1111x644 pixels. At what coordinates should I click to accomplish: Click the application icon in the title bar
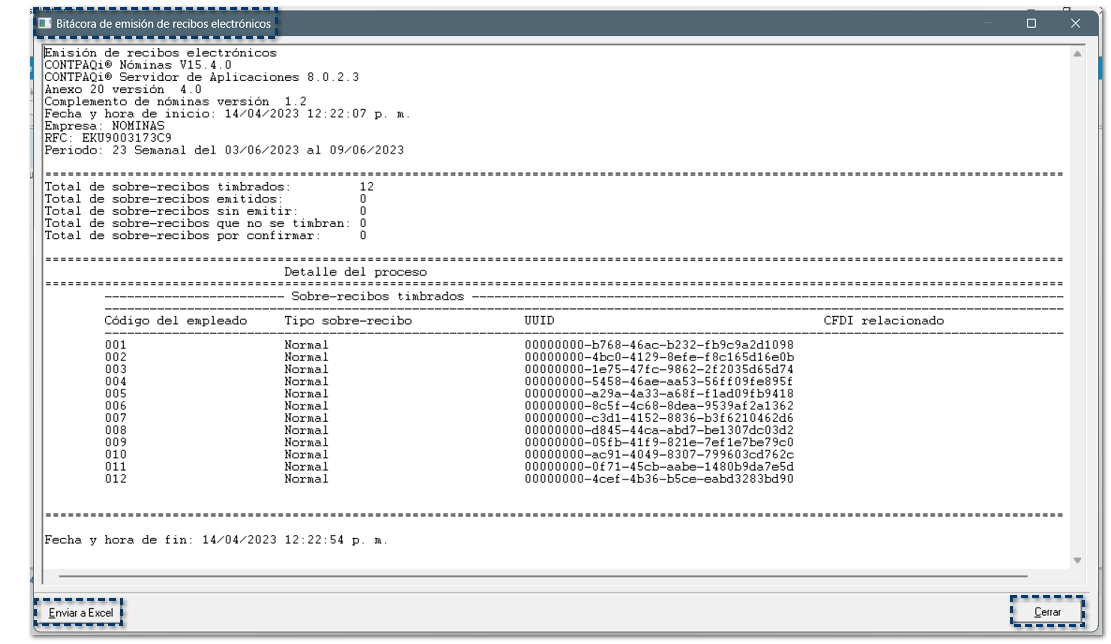point(45,23)
